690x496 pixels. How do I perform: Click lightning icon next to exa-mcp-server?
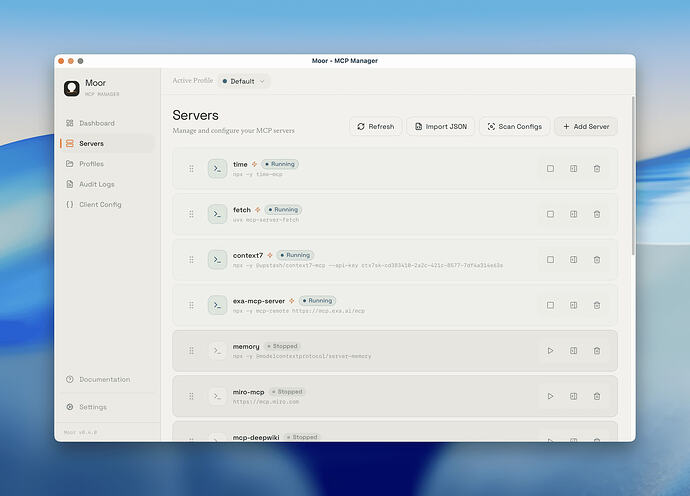tap(291, 301)
